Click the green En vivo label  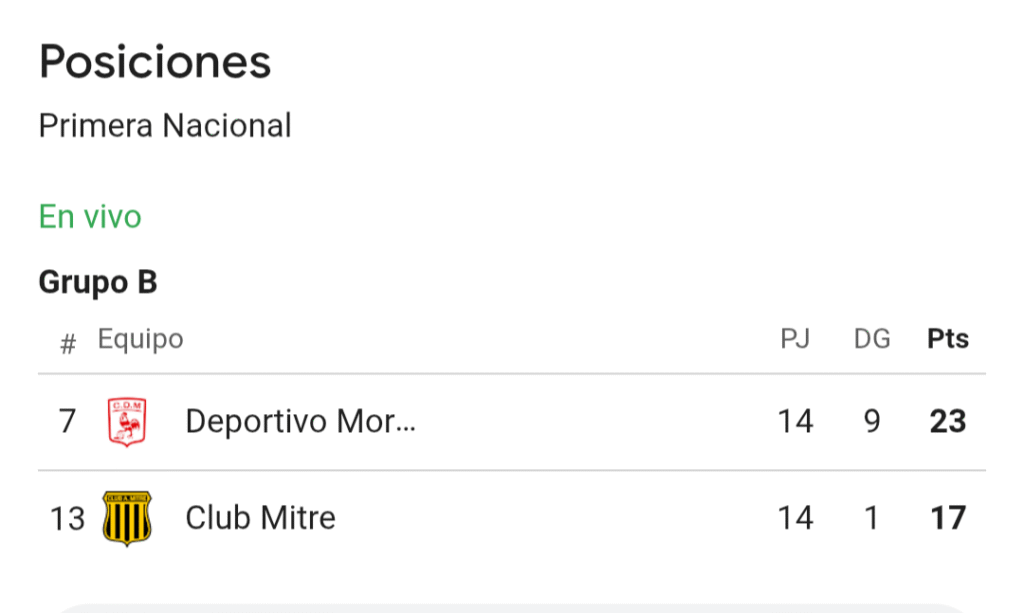coord(90,217)
